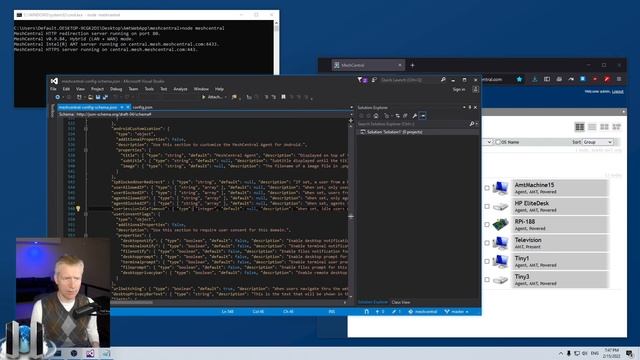Open the Edit menu in Visual Studio
640x360 pixels.
coord(66,89)
